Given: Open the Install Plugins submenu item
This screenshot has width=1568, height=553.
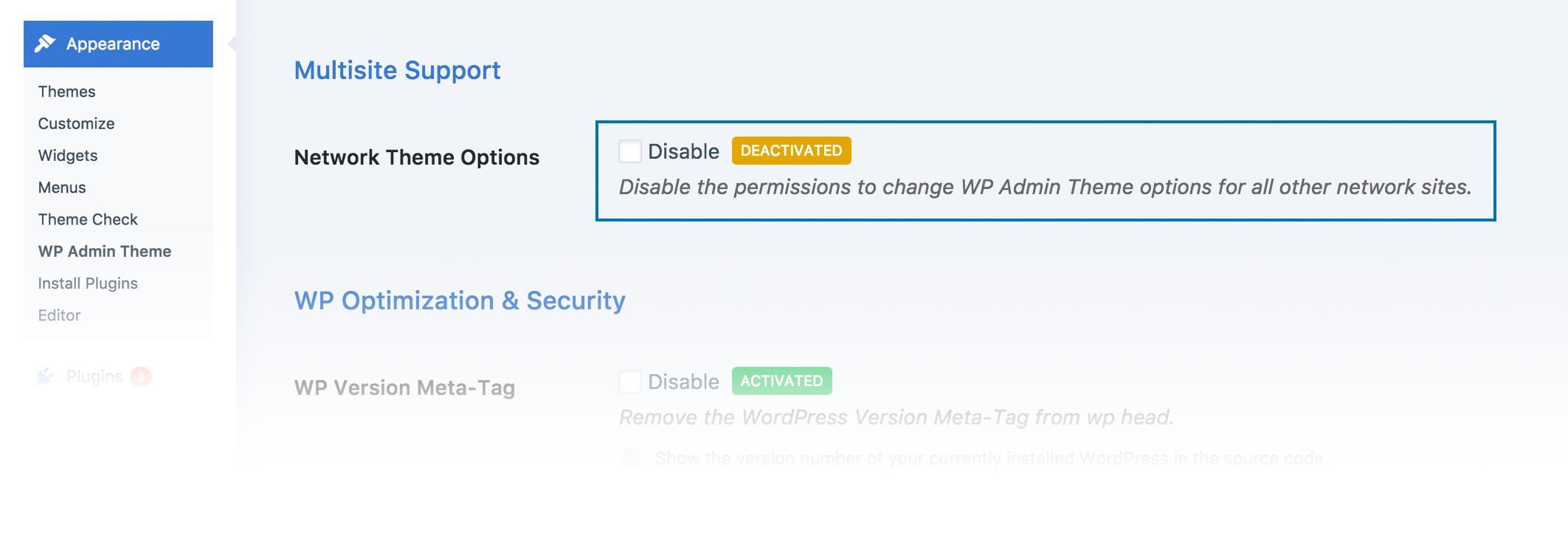Looking at the screenshot, I should pyautogui.click(x=88, y=284).
